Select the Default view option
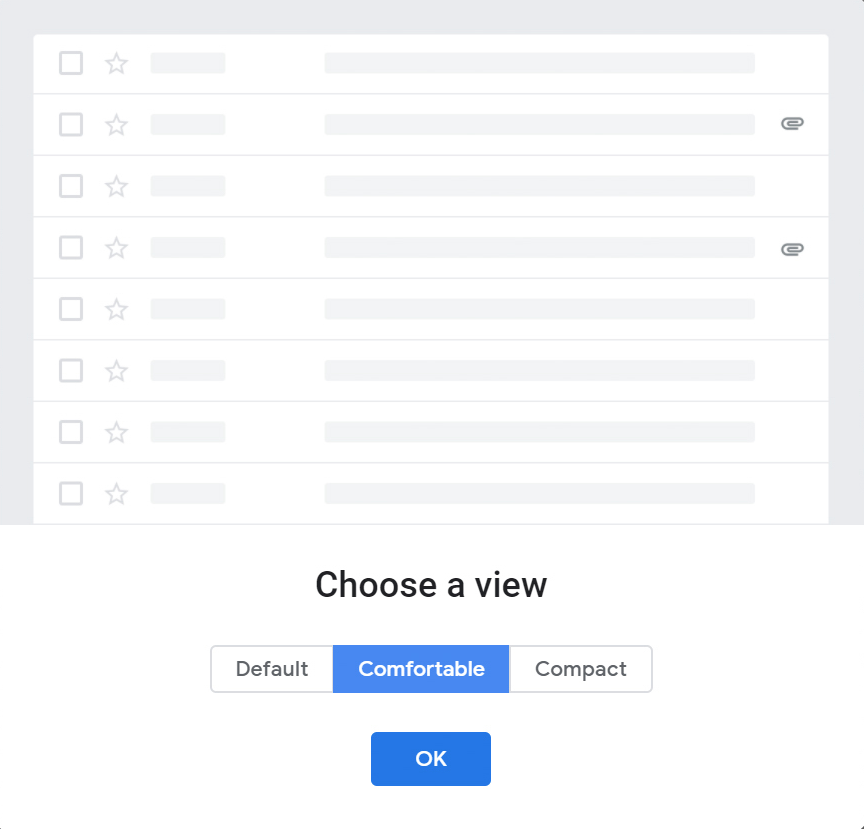864x829 pixels. [x=272, y=669]
